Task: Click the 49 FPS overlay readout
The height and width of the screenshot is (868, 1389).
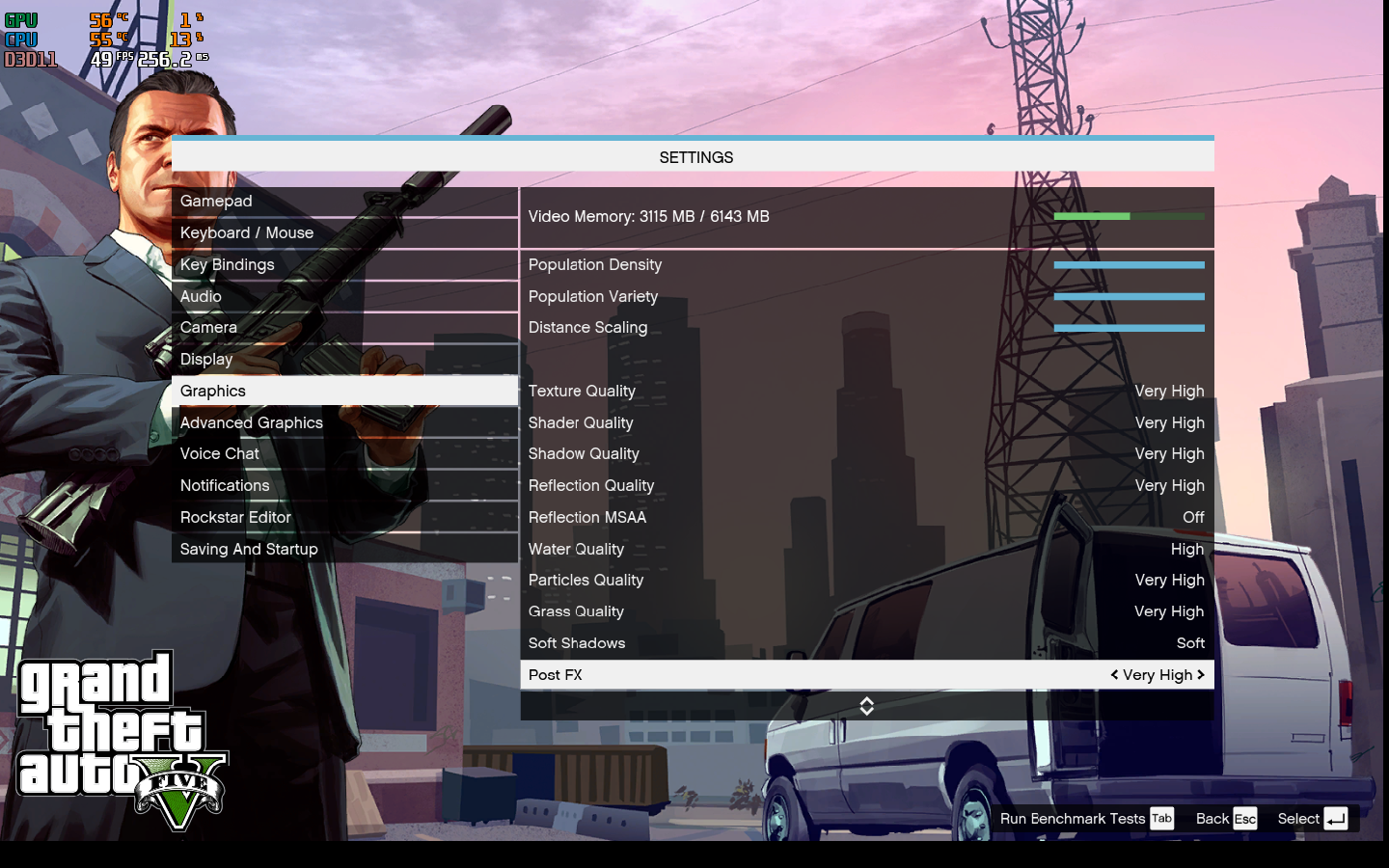Action: [x=113, y=59]
